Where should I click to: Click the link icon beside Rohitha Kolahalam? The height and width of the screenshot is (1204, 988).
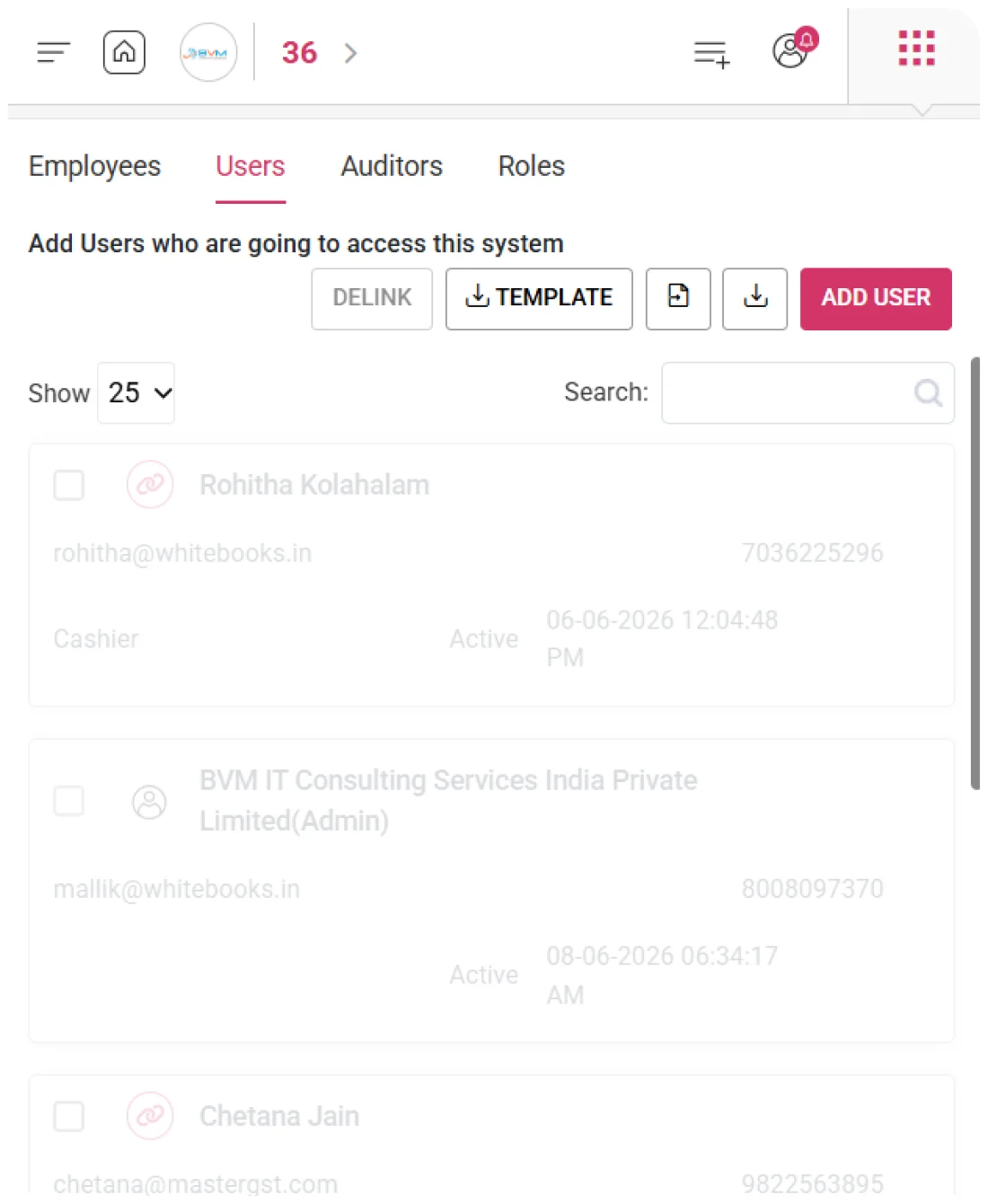coord(150,485)
